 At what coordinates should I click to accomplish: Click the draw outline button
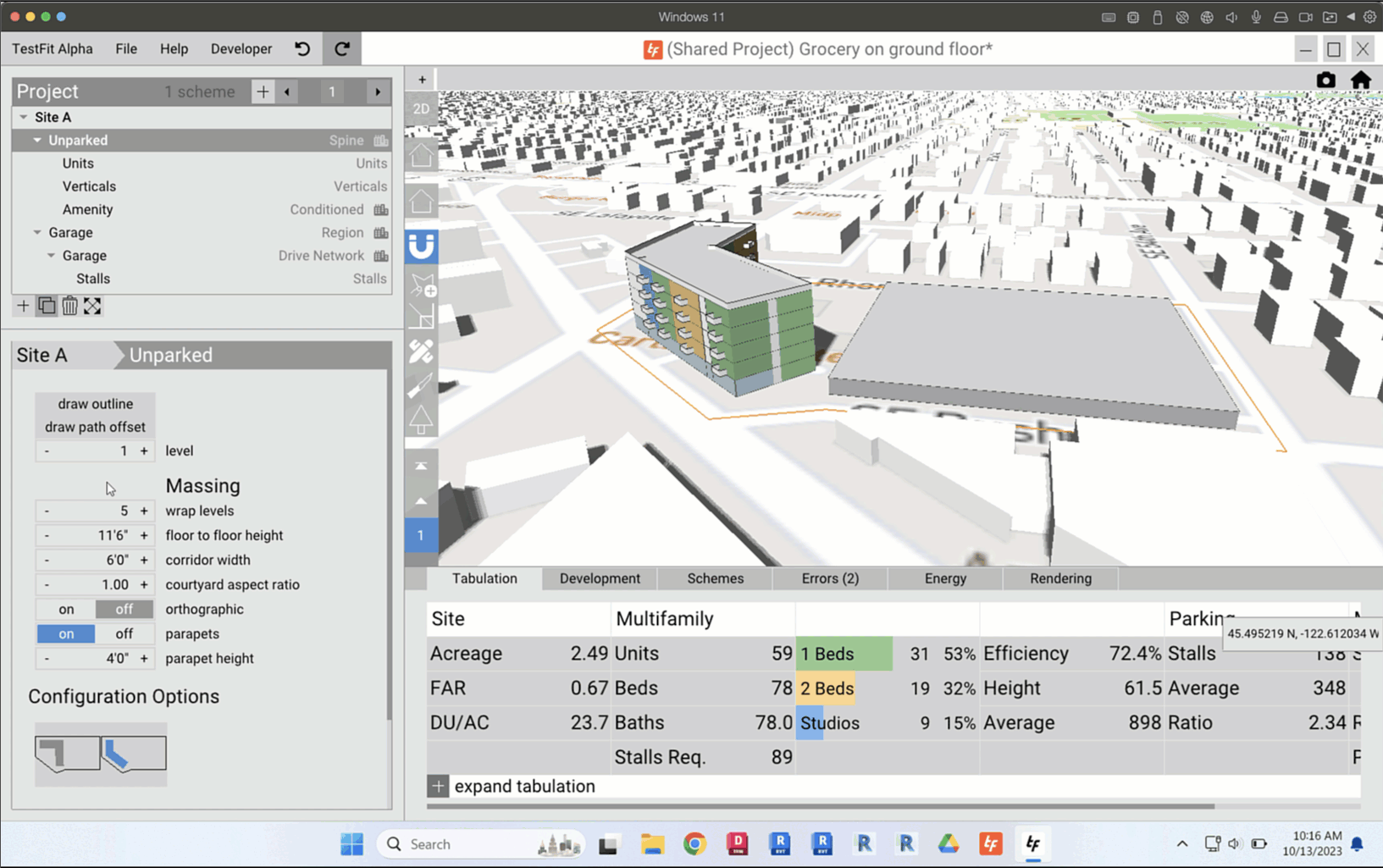pos(95,404)
